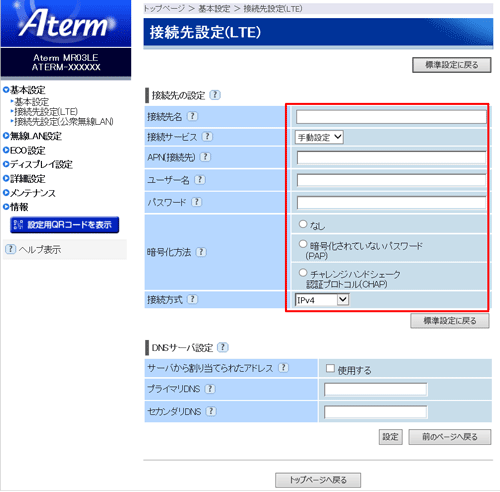
Task: Open the 接続サービス 手動設定 dropdown
Action: pyautogui.click(x=319, y=137)
